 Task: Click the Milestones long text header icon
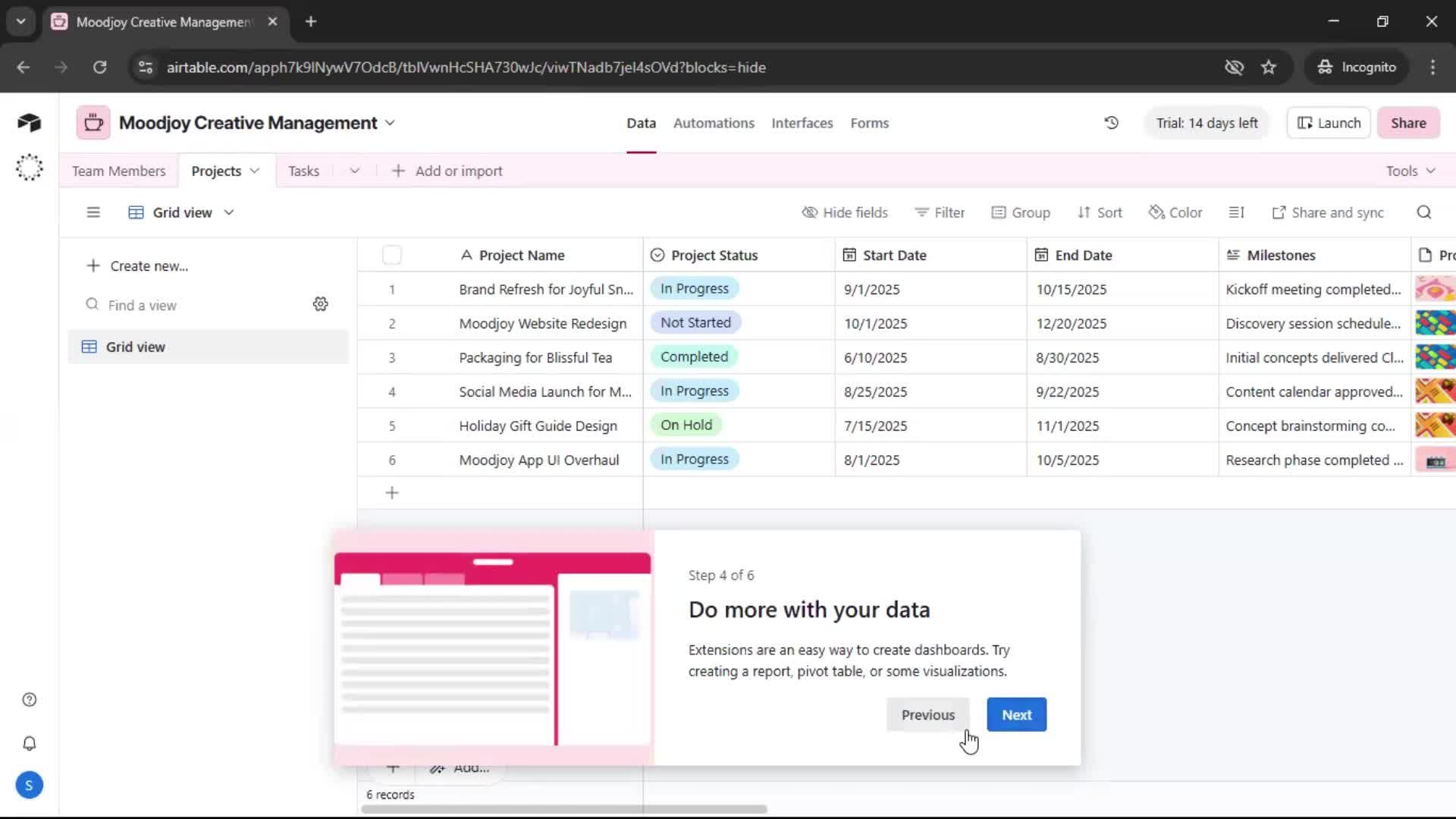1233,255
